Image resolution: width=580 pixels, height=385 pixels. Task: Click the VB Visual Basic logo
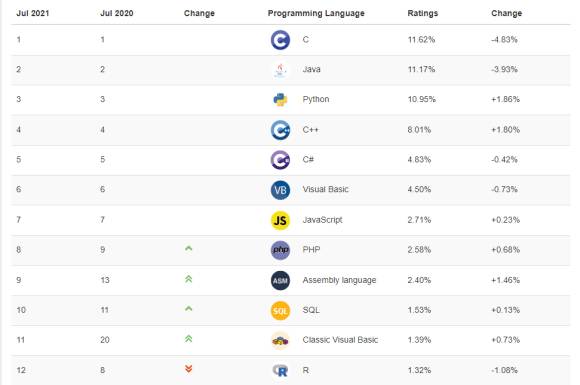pyautogui.click(x=280, y=190)
